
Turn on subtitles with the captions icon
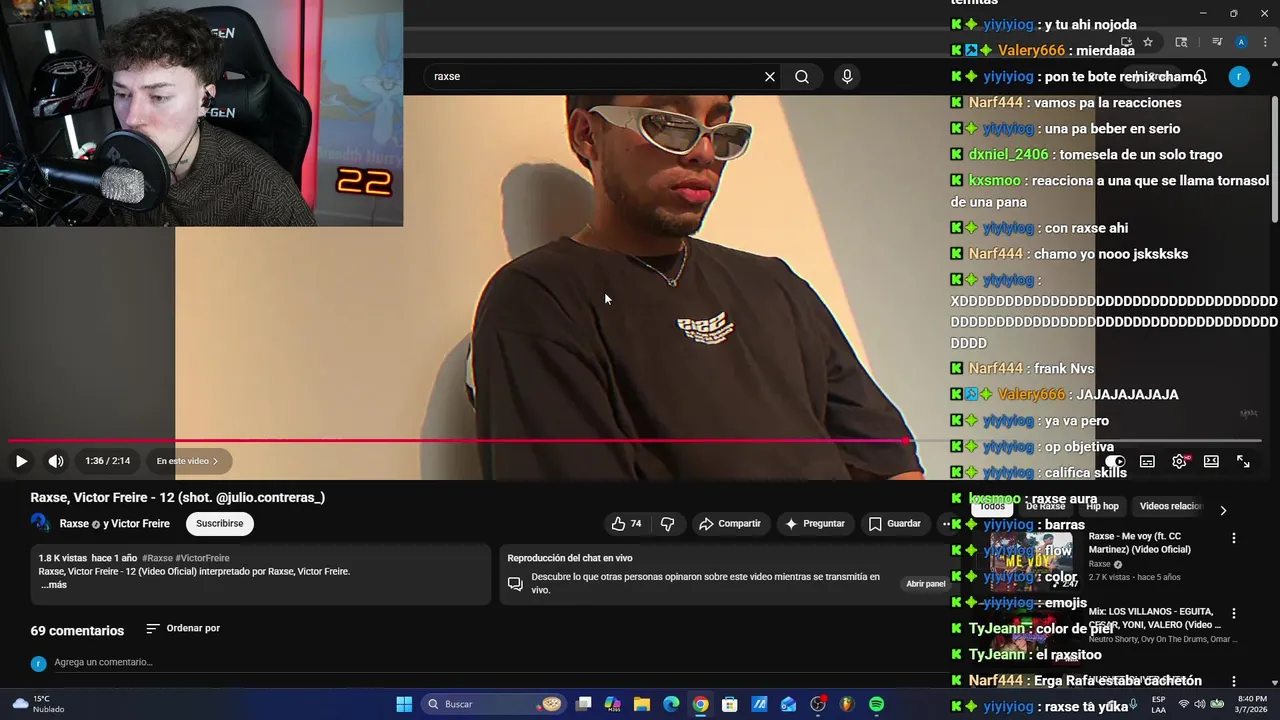click(1147, 461)
